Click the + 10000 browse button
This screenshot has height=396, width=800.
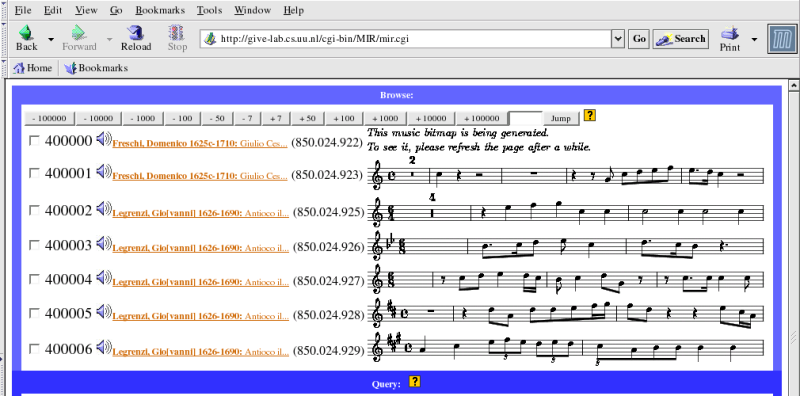(431, 118)
